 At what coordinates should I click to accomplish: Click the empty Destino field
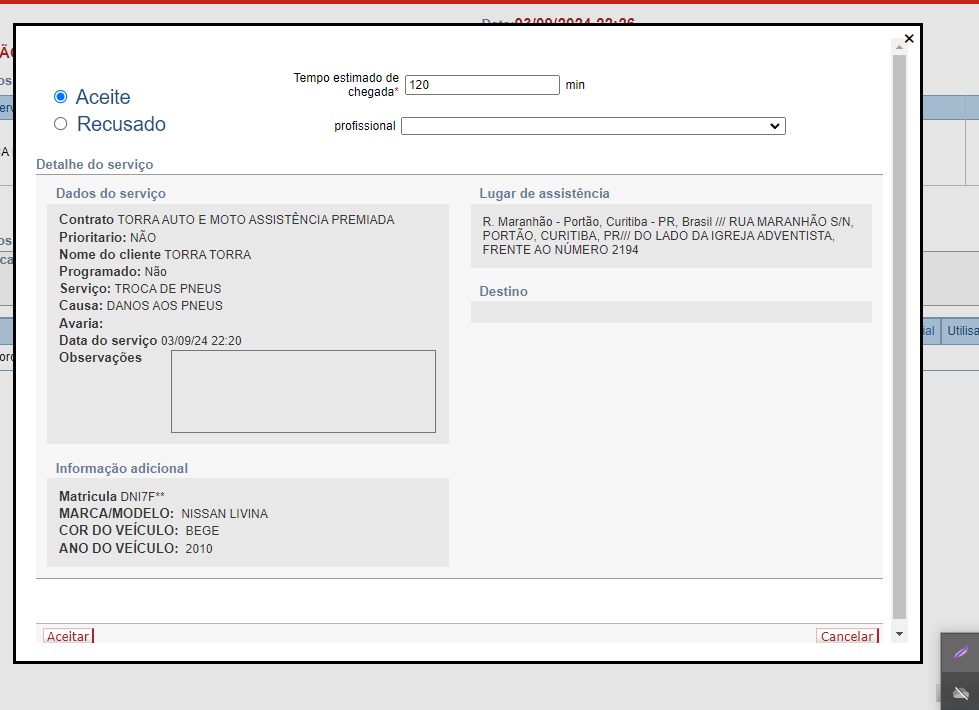(671, 312)
